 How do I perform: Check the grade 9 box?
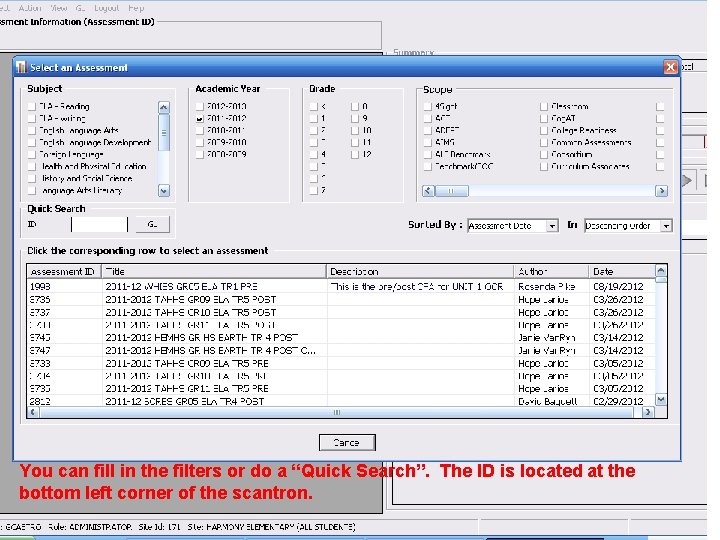tap(355, 118)
